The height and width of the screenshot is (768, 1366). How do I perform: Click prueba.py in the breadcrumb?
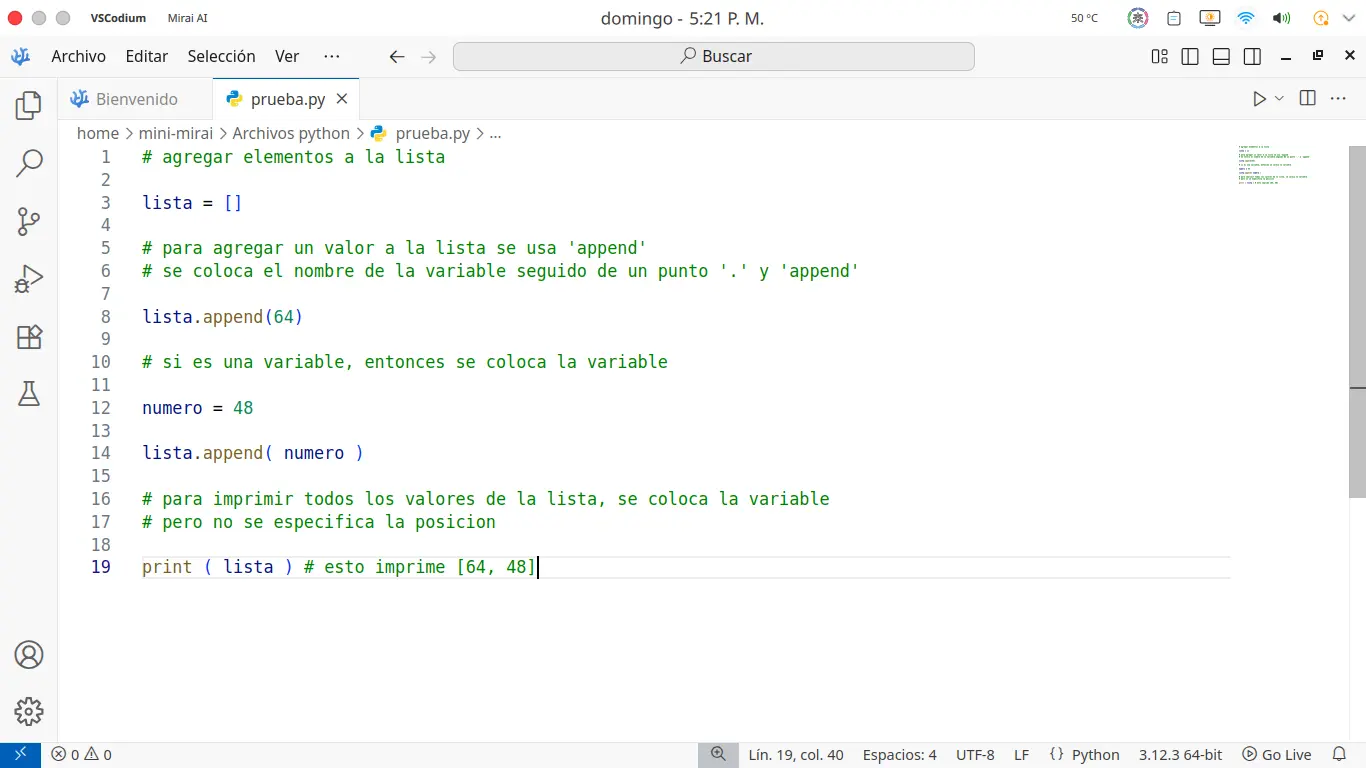pos(420,133)
